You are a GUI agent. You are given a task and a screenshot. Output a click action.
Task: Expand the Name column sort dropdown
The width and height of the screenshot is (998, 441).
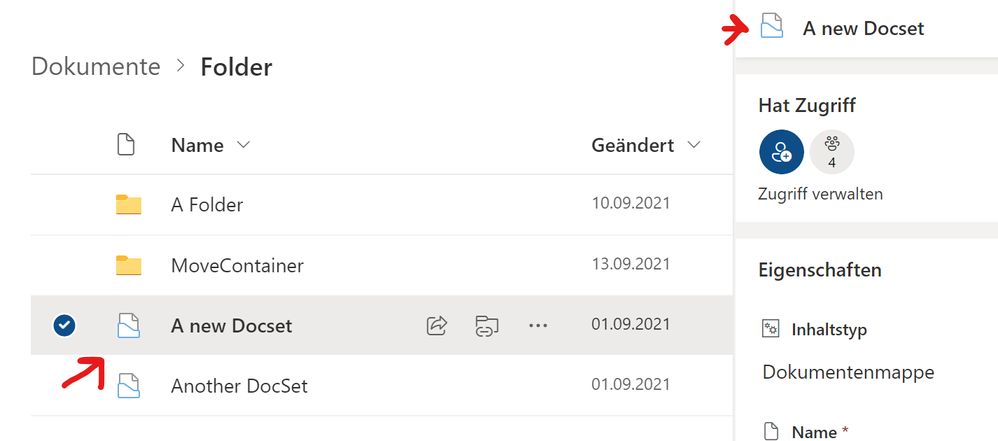pyautogui.click(x=242, y=145)
